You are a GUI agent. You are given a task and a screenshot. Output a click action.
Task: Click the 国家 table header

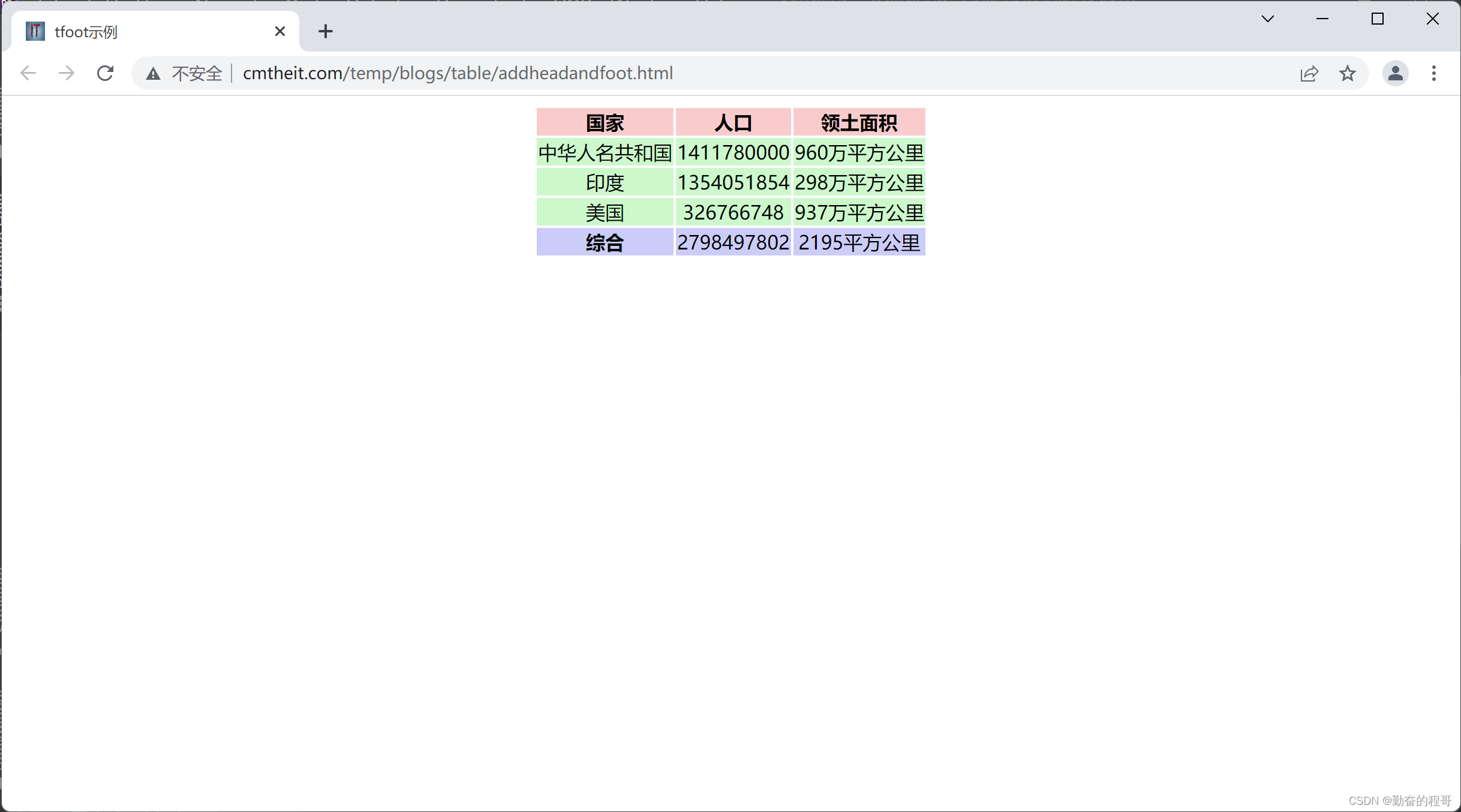pyautogui.click(x=605, y=122)
